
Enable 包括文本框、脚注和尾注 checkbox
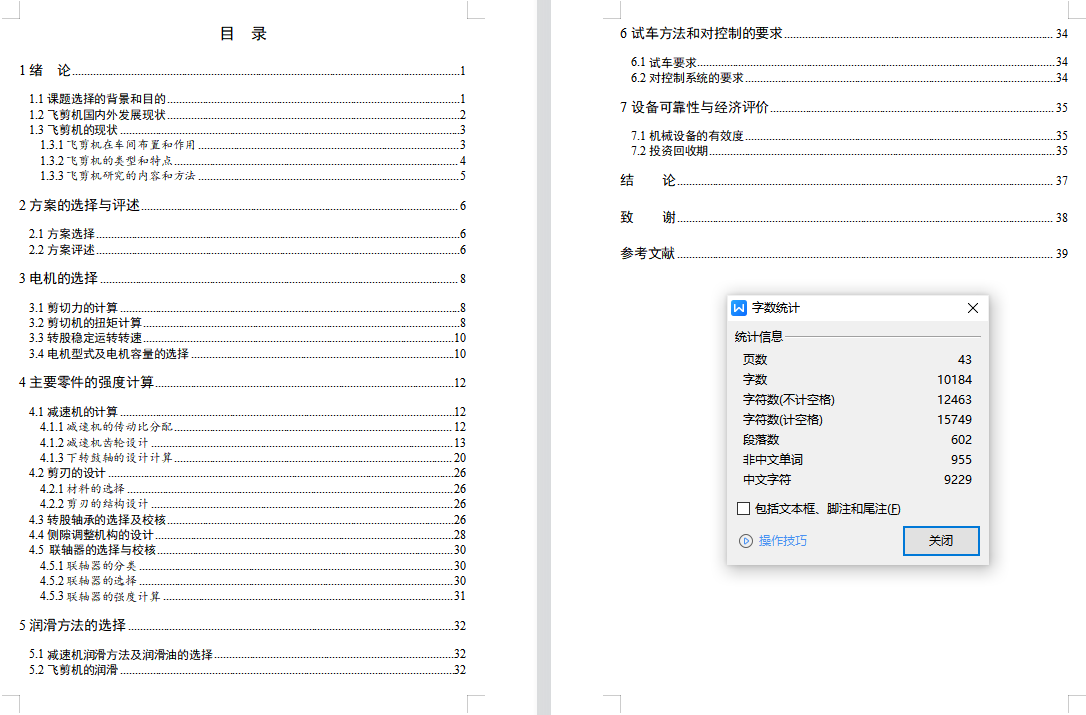pyautogui.click(x=743, y=509)
